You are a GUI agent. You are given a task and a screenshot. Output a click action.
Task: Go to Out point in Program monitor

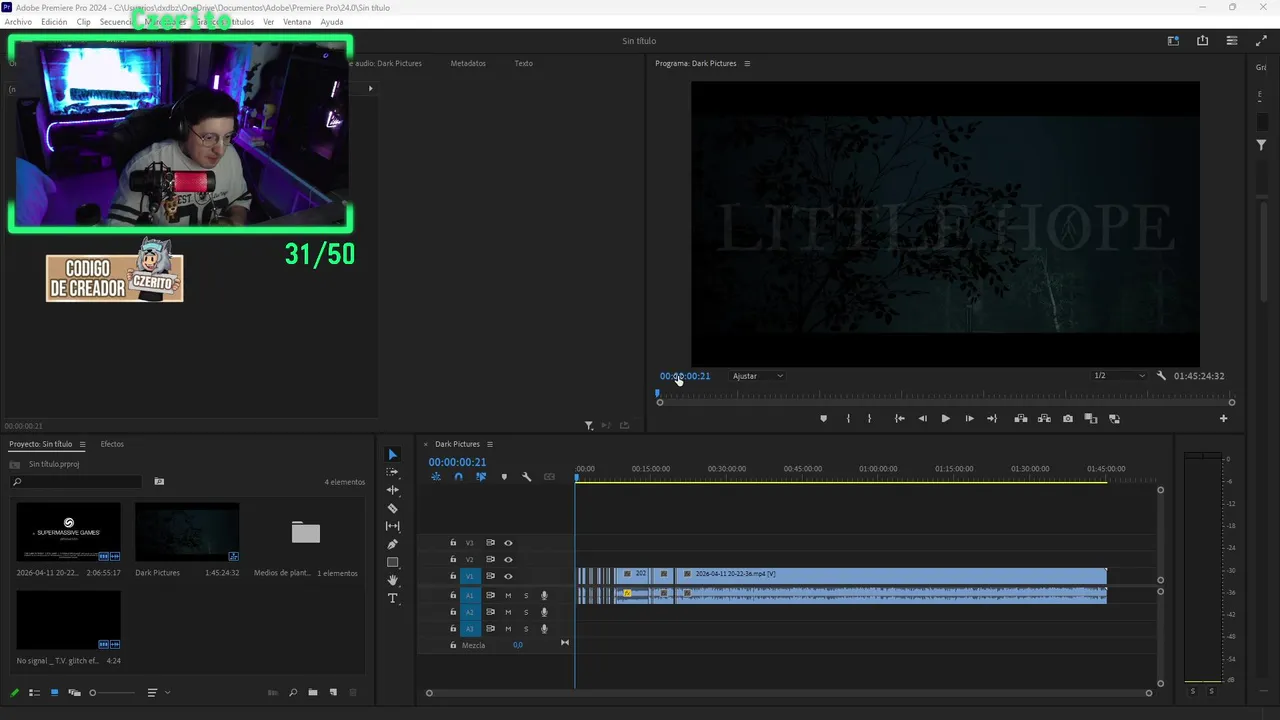tap(992, 419)
